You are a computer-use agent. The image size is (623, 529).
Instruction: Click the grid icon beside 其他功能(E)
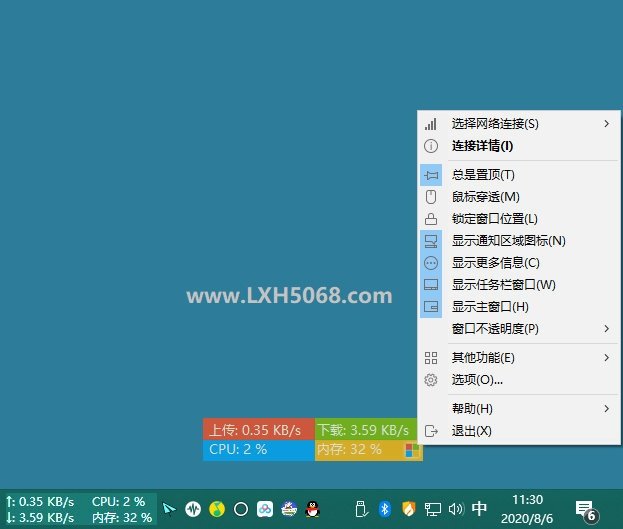(431, 358)
